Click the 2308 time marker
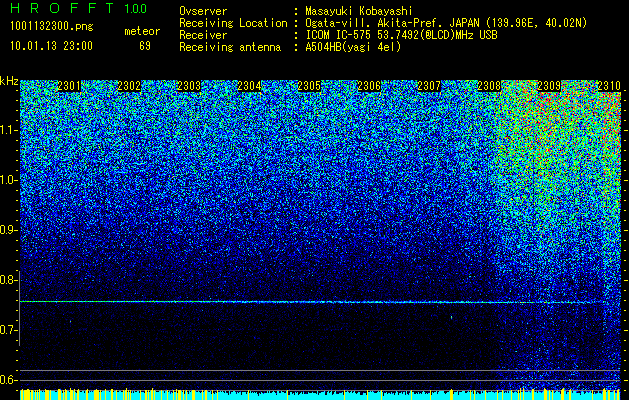The width and height of the screenshot is (629, 400). click(489, 86)
